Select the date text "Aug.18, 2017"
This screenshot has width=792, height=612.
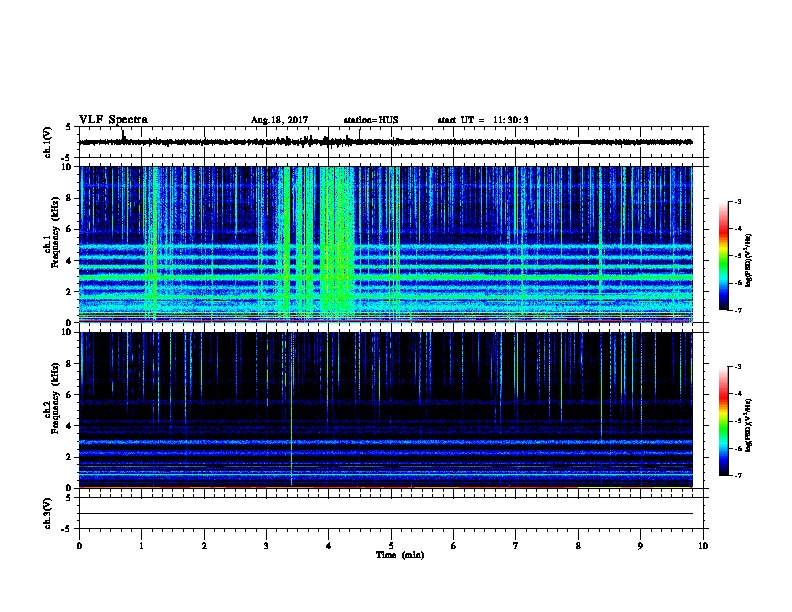point(279,120)
